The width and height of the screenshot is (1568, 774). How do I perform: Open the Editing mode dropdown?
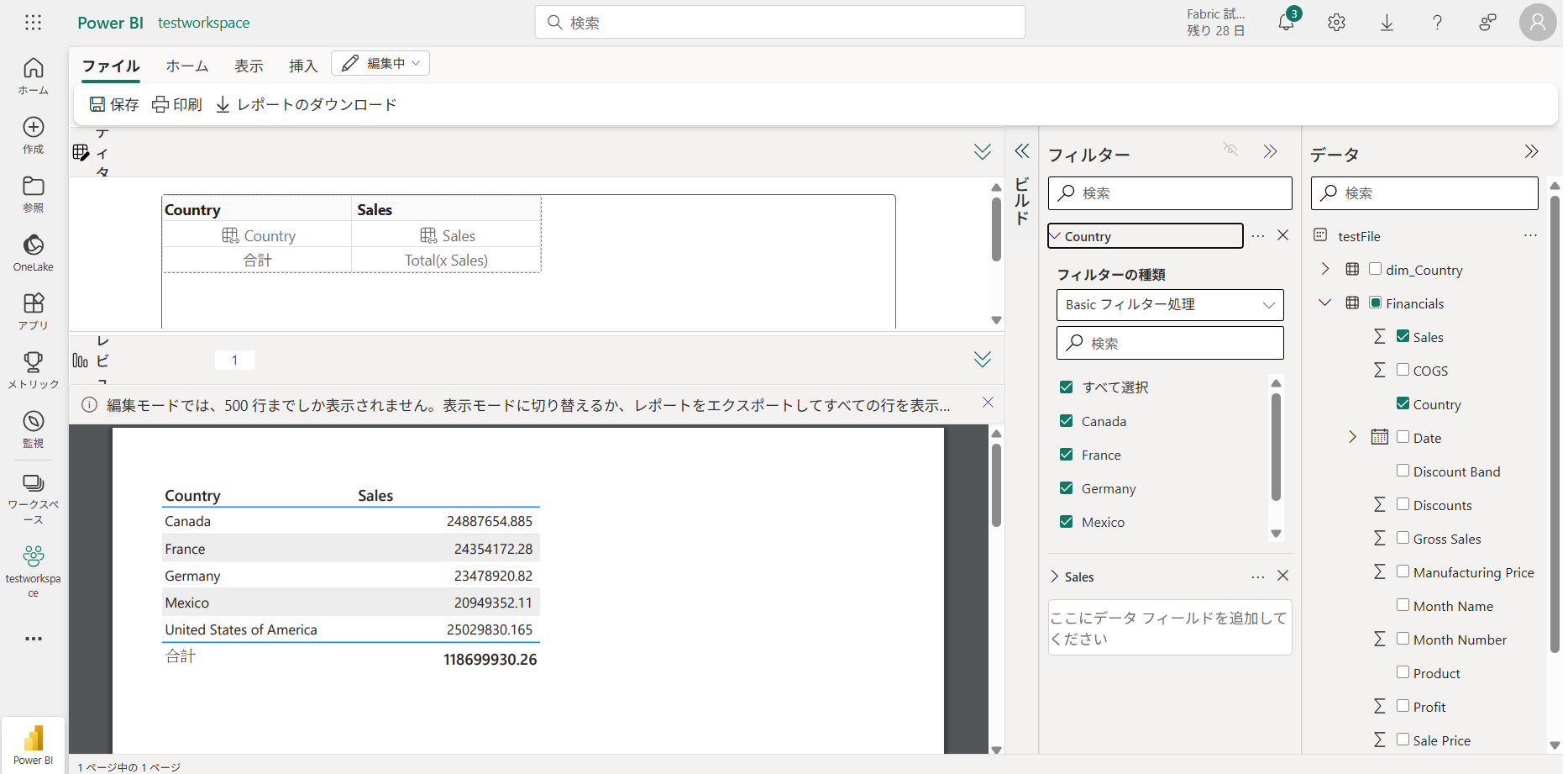pos(380,63)
